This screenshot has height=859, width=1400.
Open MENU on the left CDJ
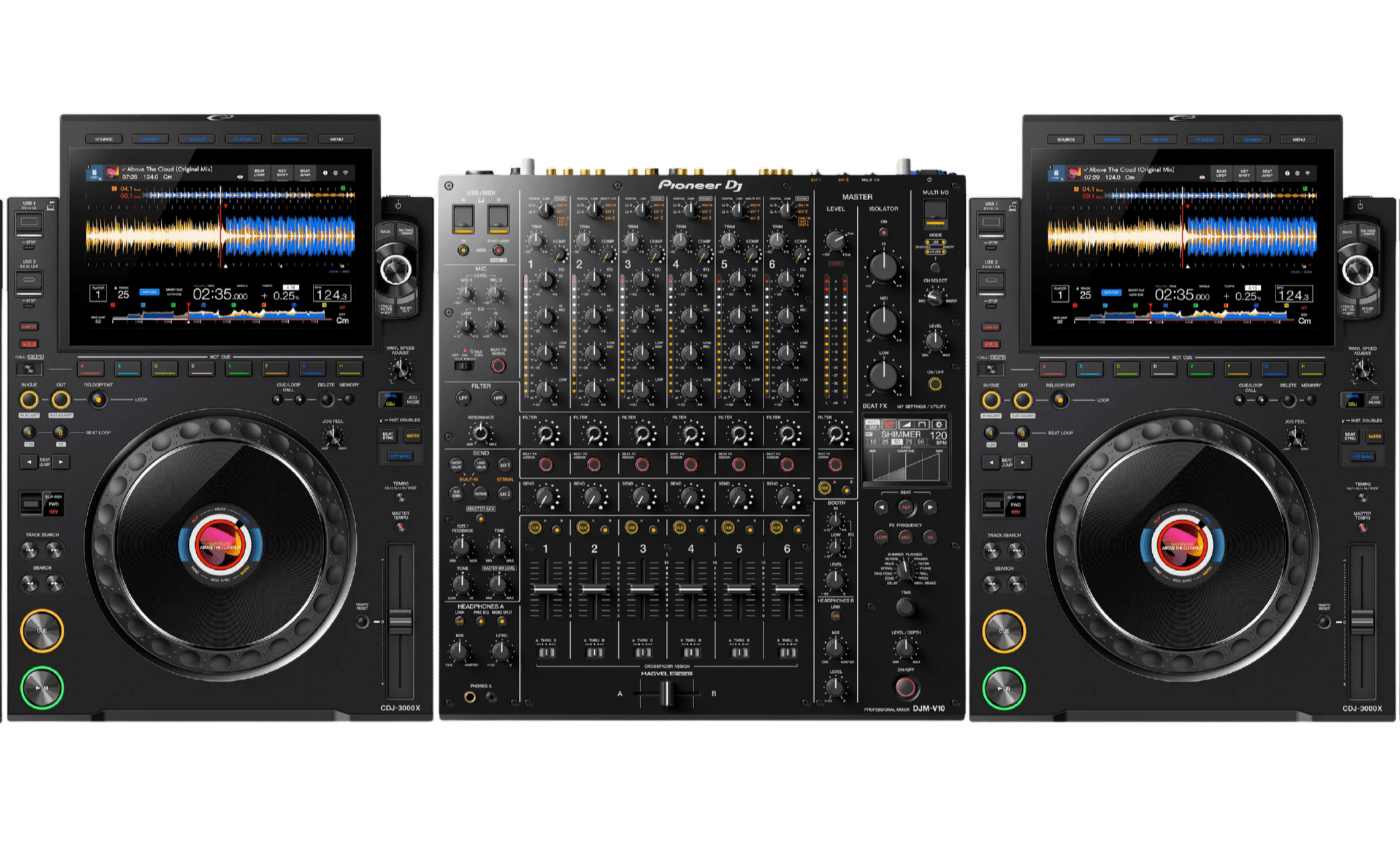point(336,139)
